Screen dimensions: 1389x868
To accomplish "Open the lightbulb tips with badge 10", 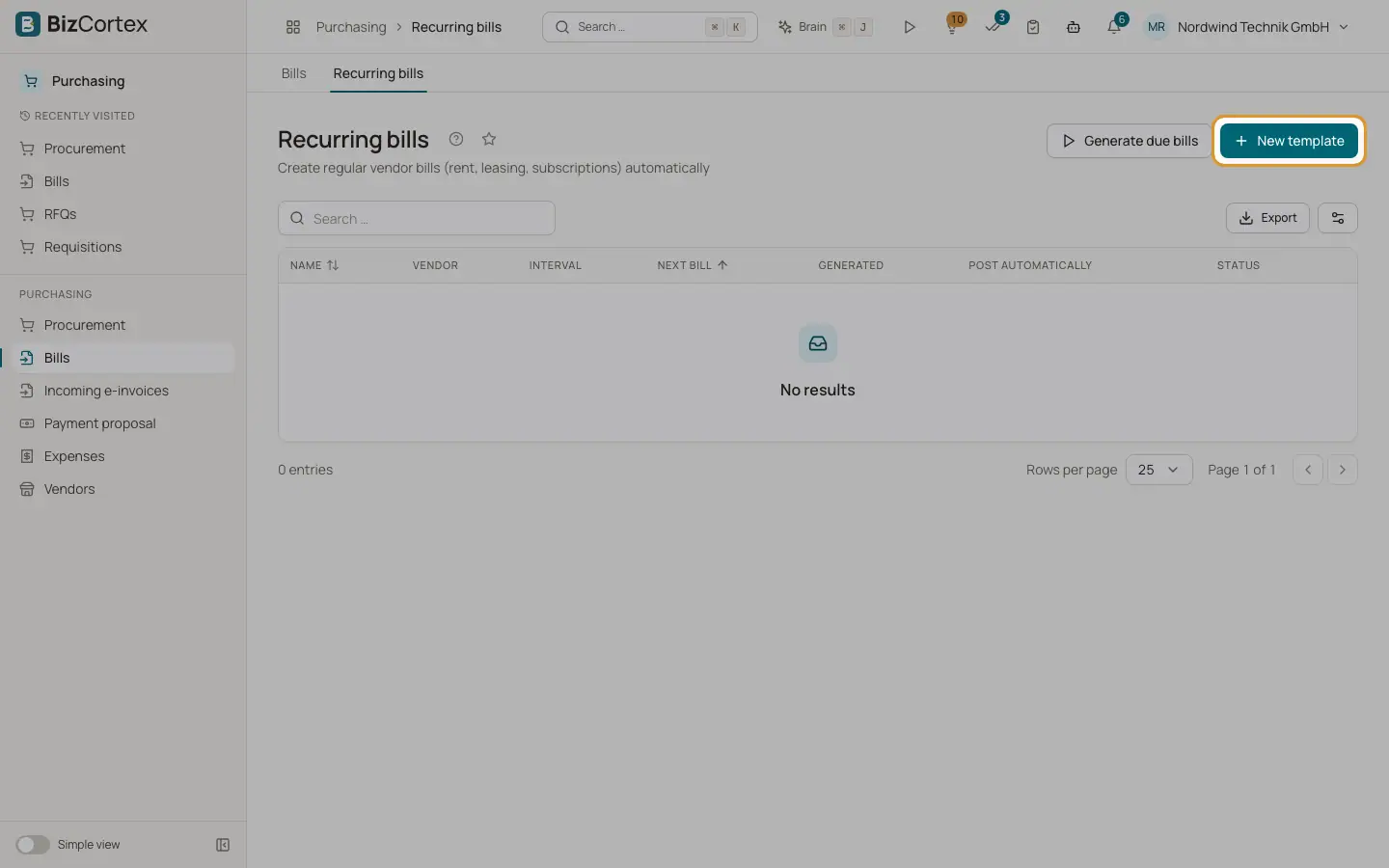I will 952,26.
